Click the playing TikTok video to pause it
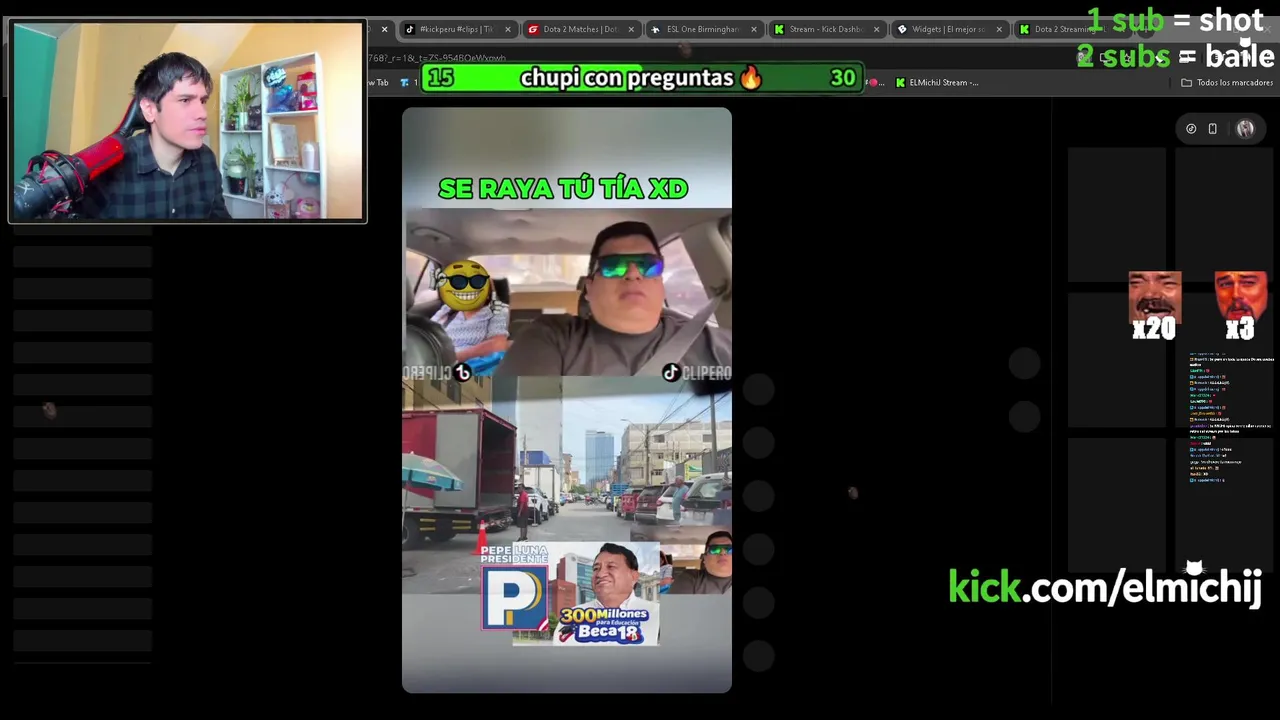The image size is (1280, 720). click(x=567, y=400)
